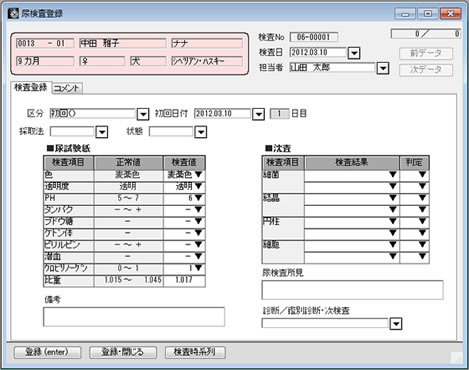Click the 登録・閉じる button
Viewport: 469px width, 370px height.
coord(123,352)
